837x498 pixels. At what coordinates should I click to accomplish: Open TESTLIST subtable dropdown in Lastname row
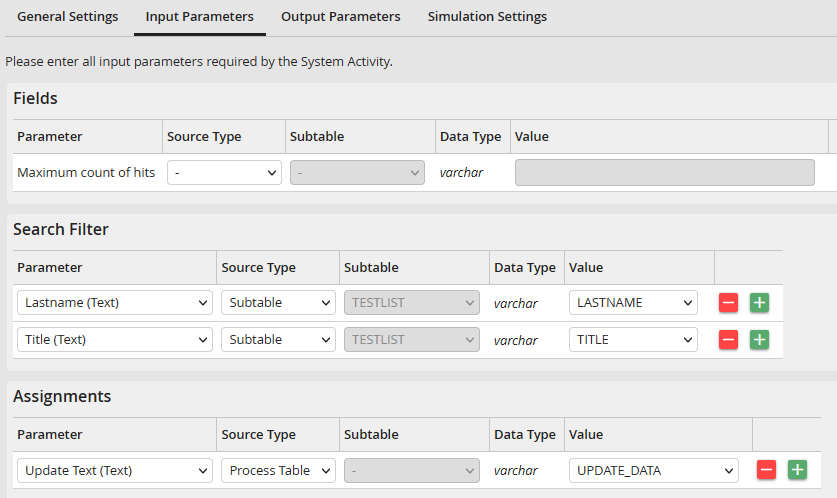coord(412,303)
